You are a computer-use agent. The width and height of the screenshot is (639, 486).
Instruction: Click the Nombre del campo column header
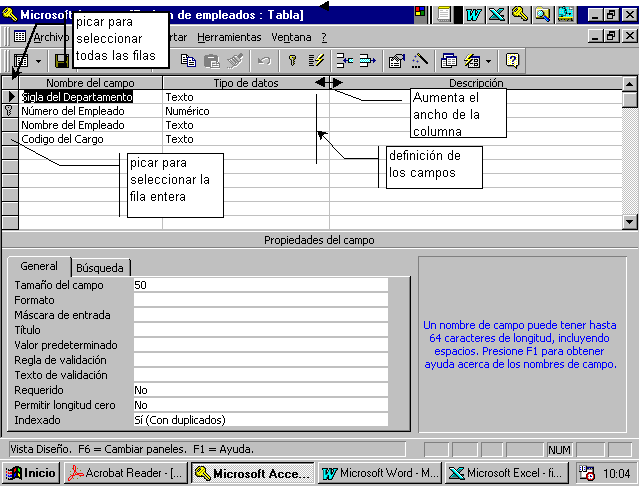click(90, 83)
